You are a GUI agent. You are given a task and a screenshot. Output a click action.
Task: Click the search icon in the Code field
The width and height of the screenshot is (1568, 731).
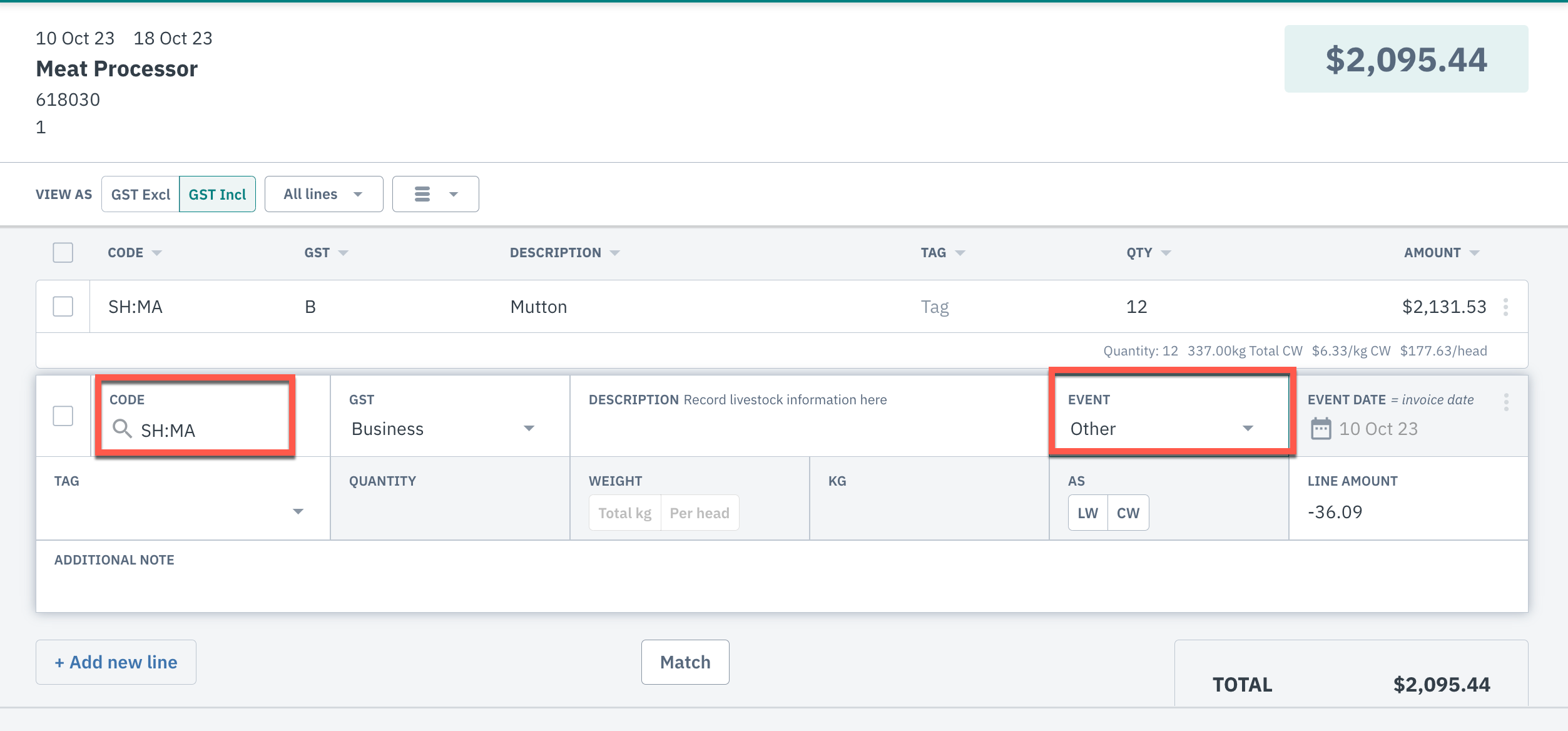pos(122,429)
